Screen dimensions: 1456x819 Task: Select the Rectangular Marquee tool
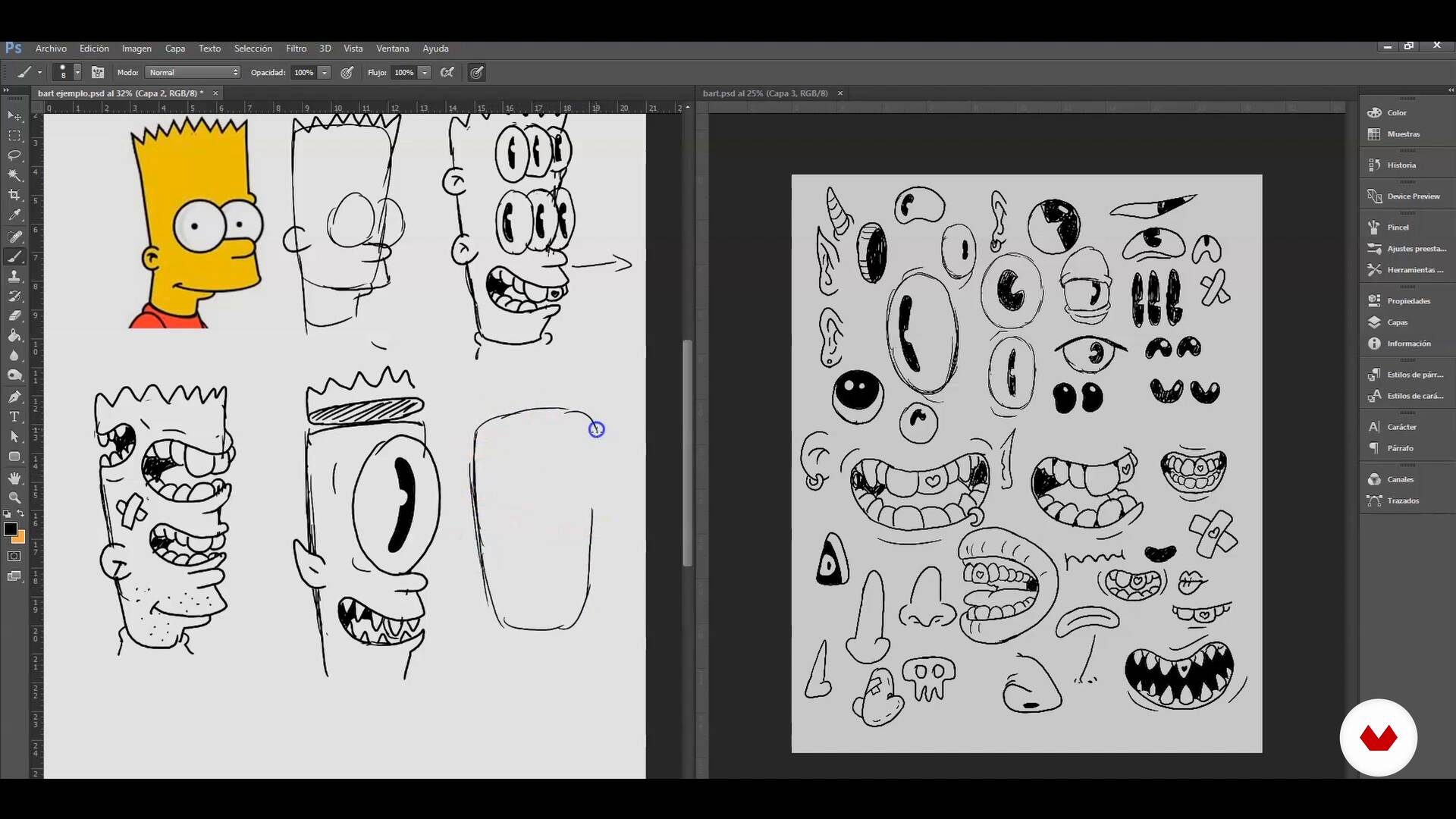14,136
